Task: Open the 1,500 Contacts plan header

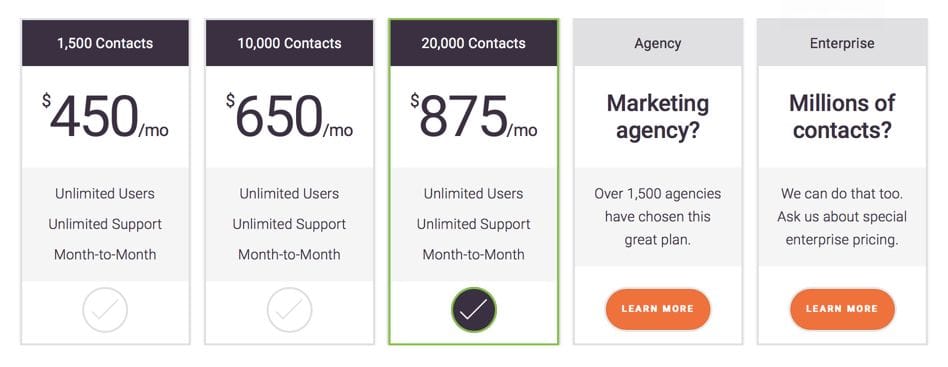Action: click(105, 43)
